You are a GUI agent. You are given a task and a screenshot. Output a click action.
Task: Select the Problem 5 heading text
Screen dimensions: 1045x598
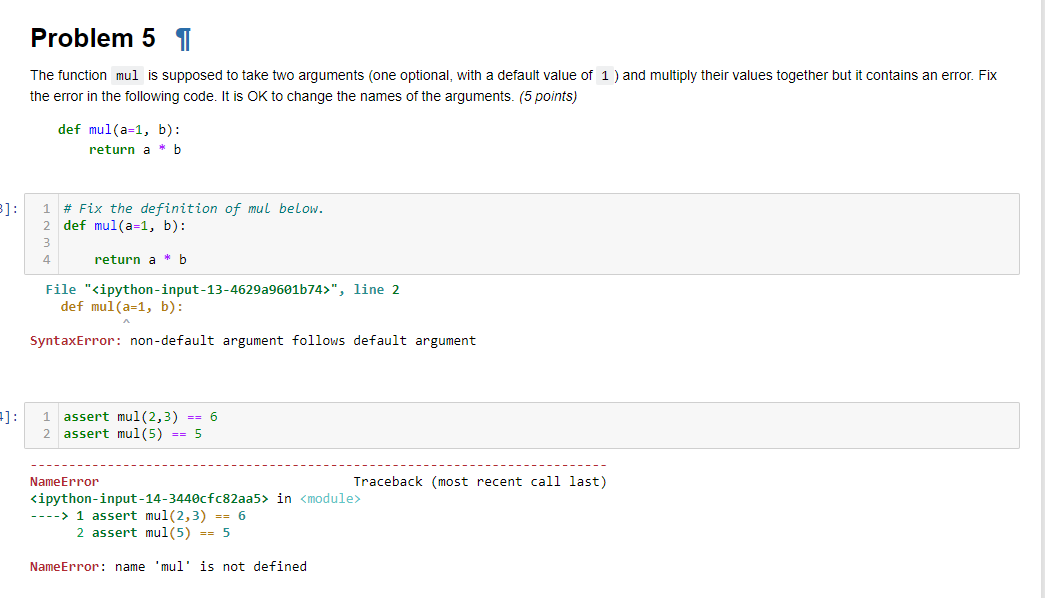pos(92,38)
